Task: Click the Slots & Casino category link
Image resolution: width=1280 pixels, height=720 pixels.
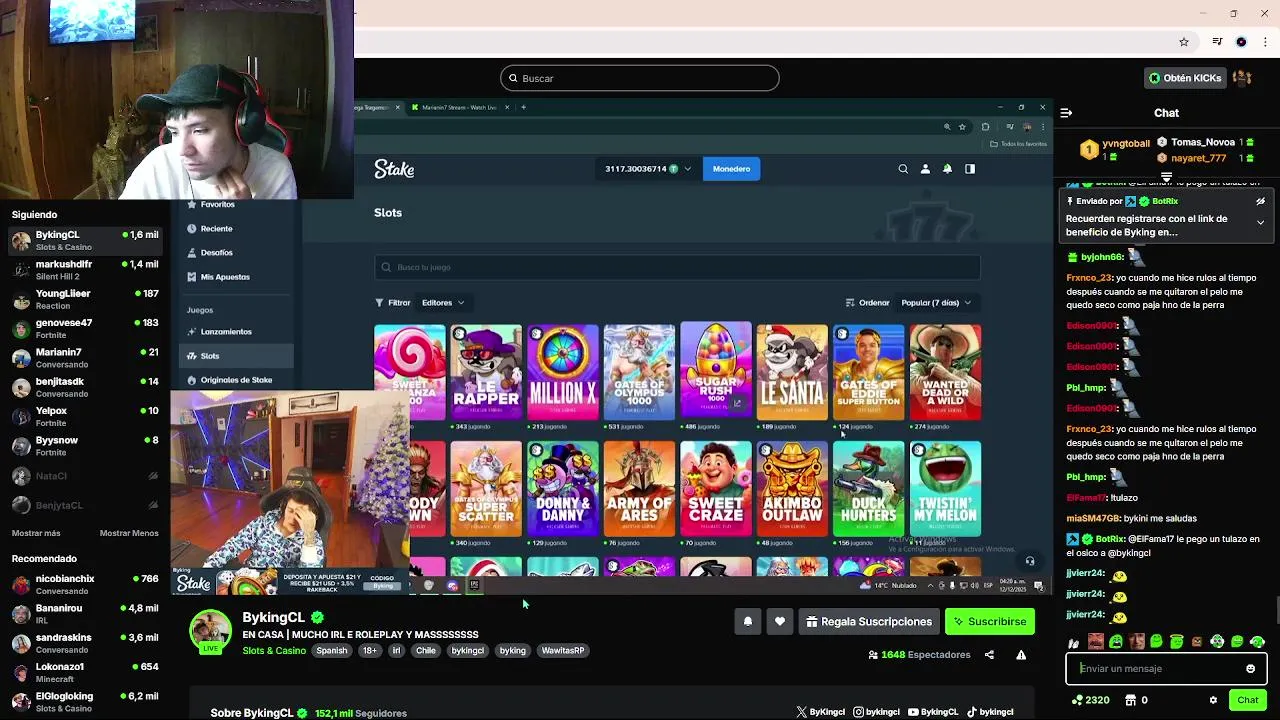Action: coord(274,650)
